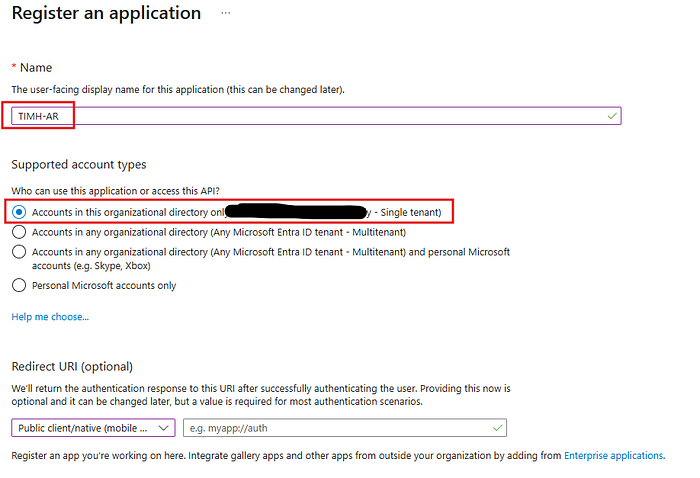Click the Supported account types heading
This screenshot has height=478, width=700.
[78, 164]
